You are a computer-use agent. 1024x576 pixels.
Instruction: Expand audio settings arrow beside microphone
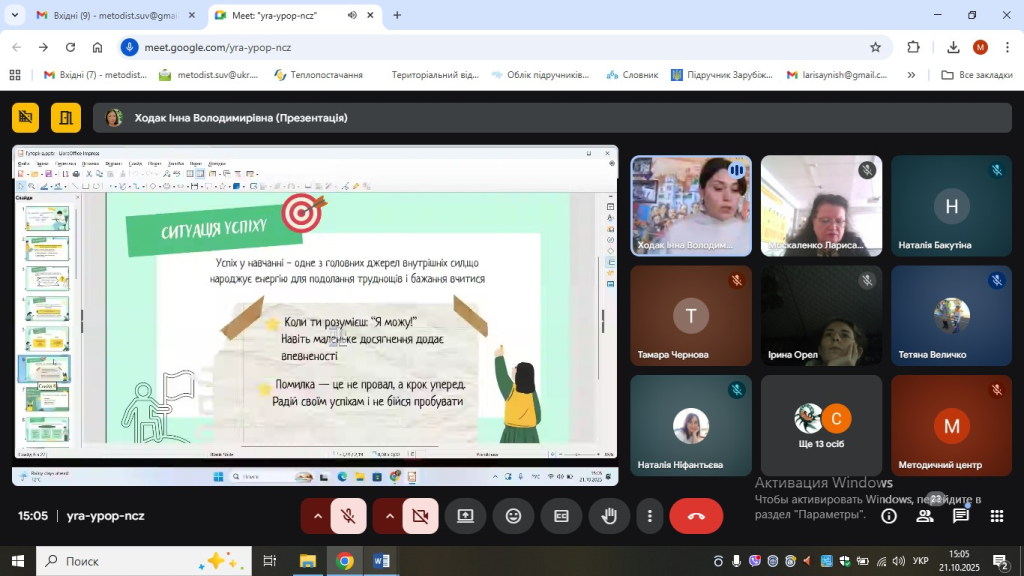(318, 516)
